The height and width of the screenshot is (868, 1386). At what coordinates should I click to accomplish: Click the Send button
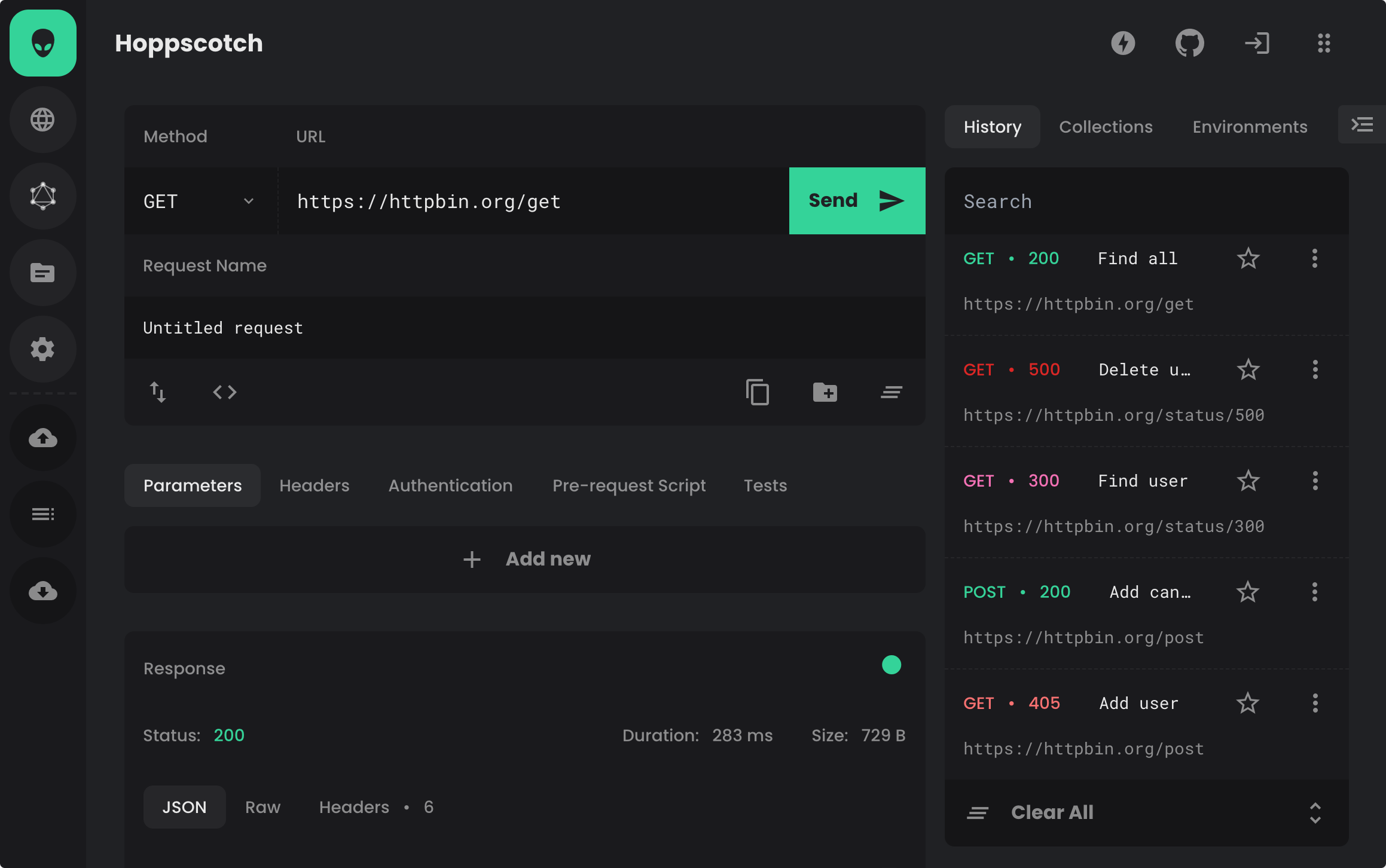857,201
